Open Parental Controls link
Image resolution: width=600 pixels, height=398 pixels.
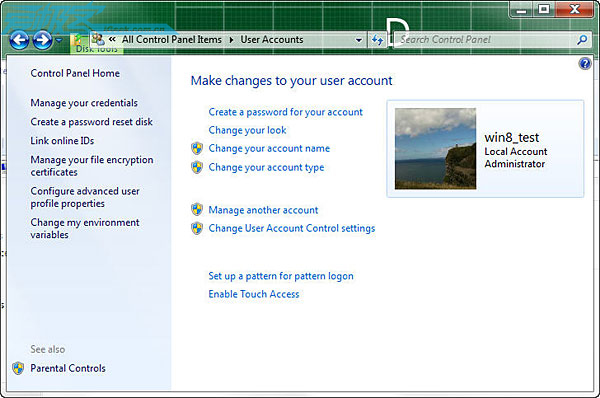pyautogui.click(x=68, y=368)
